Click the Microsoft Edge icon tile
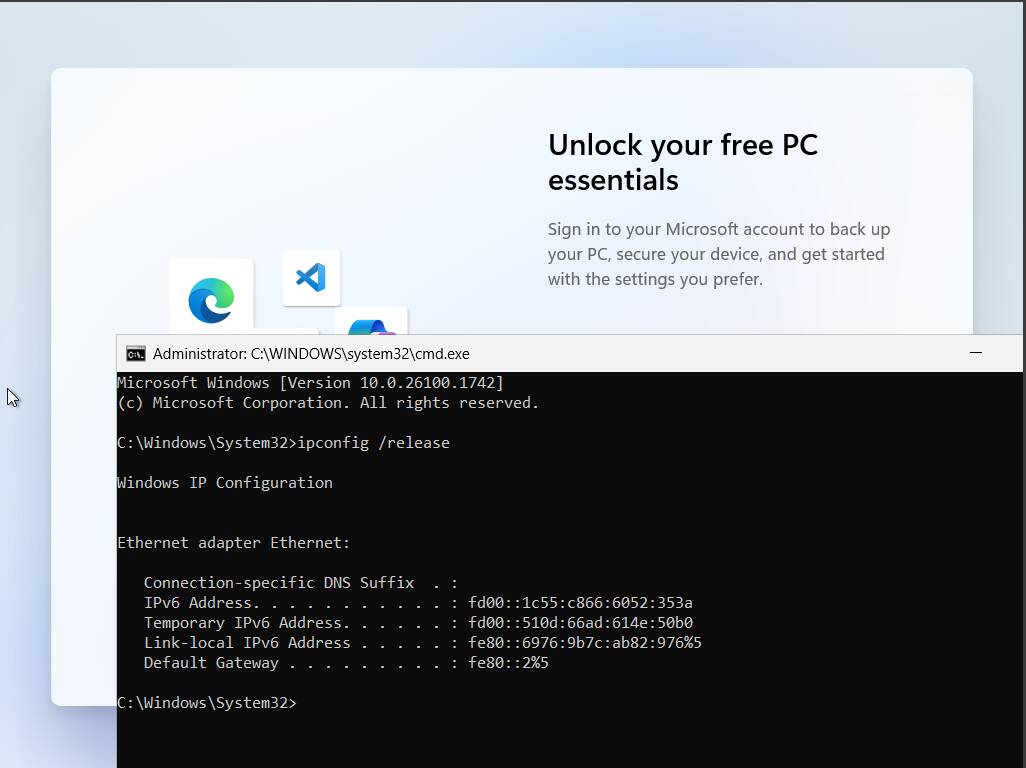The image size is (1026, 768). pos(211,298)
